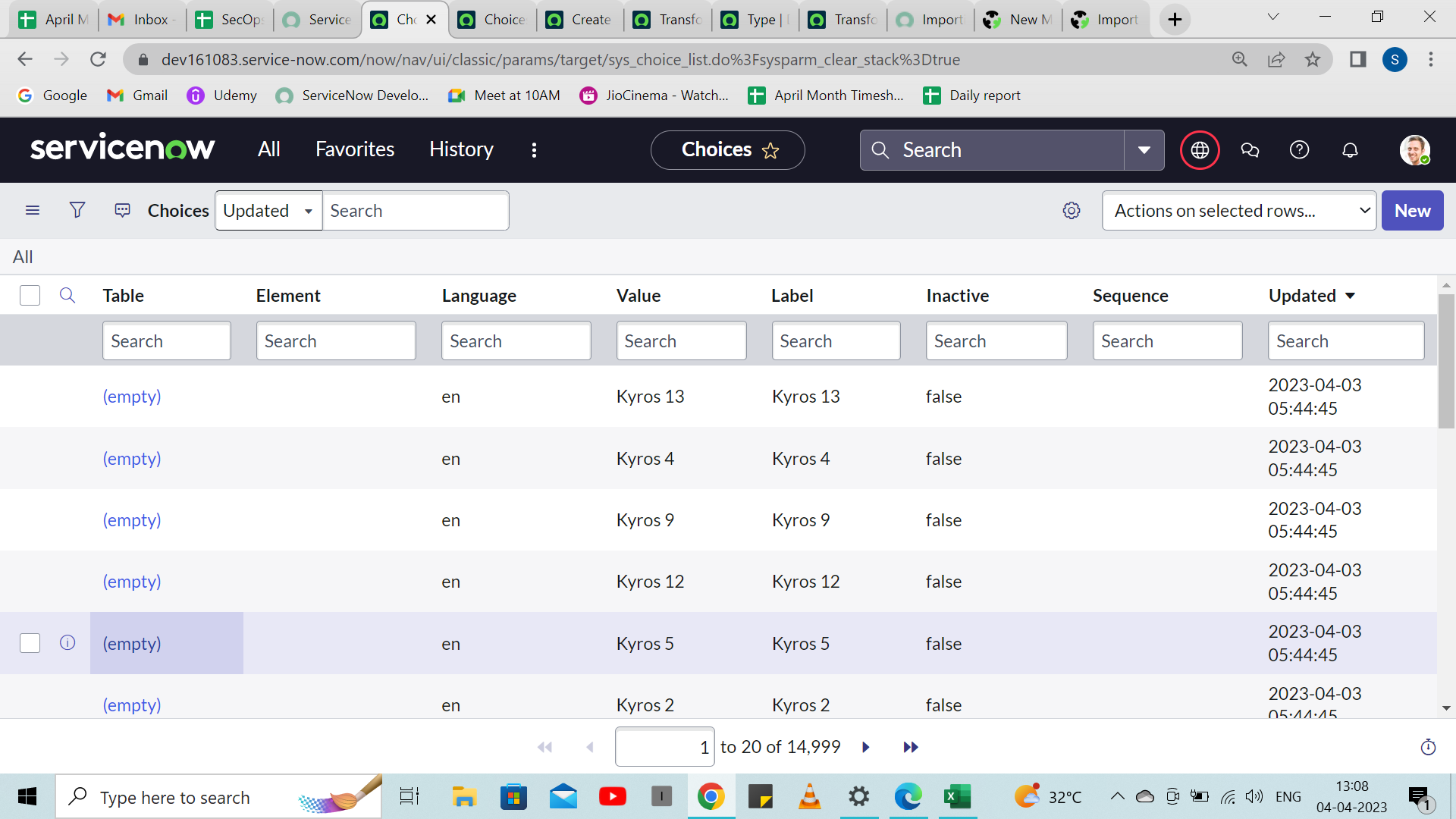Click the list hamburger context menu icon

pyautogui.click(x=33, y=210)
